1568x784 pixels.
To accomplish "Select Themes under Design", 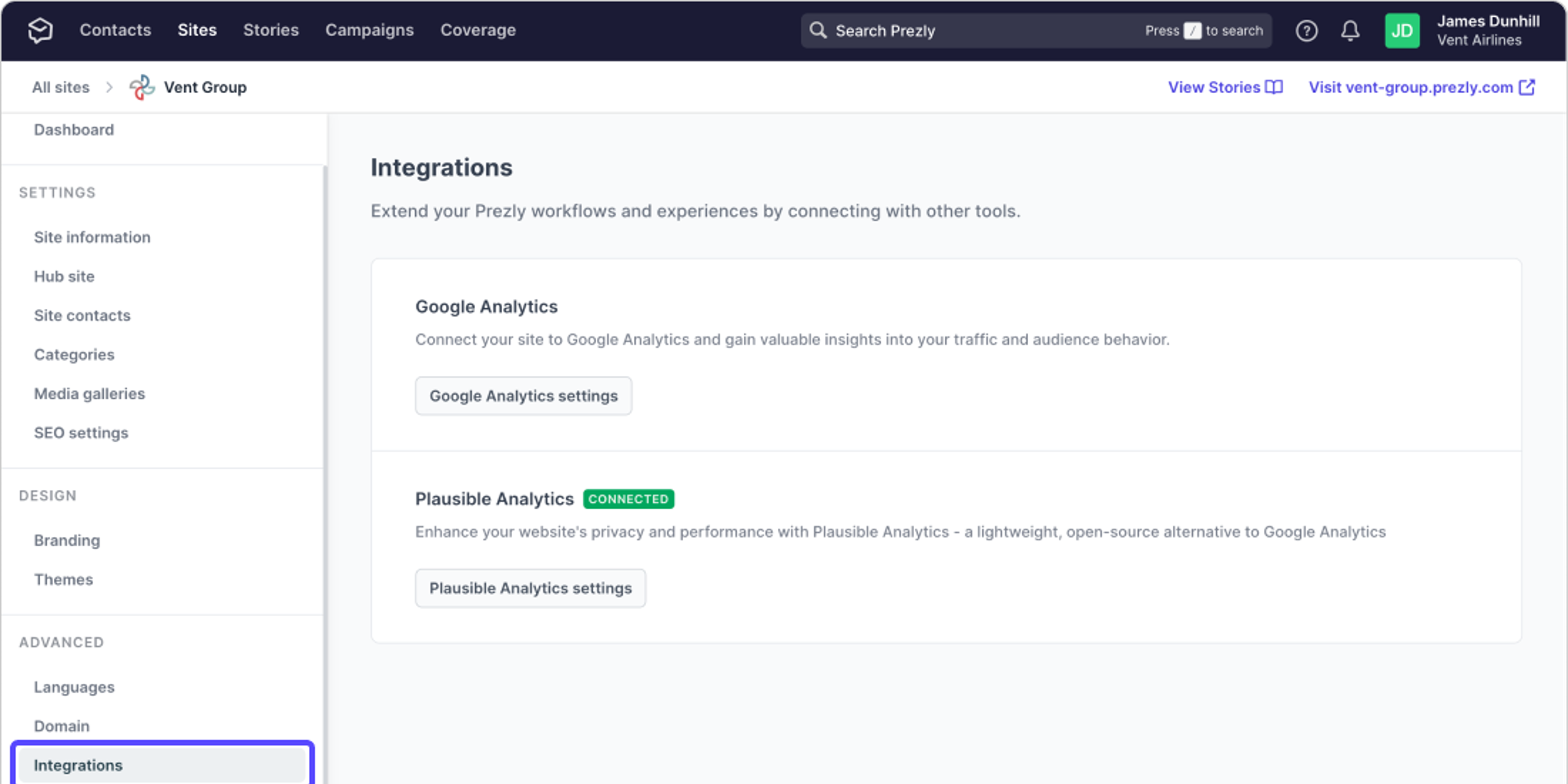I will (63, 580).
